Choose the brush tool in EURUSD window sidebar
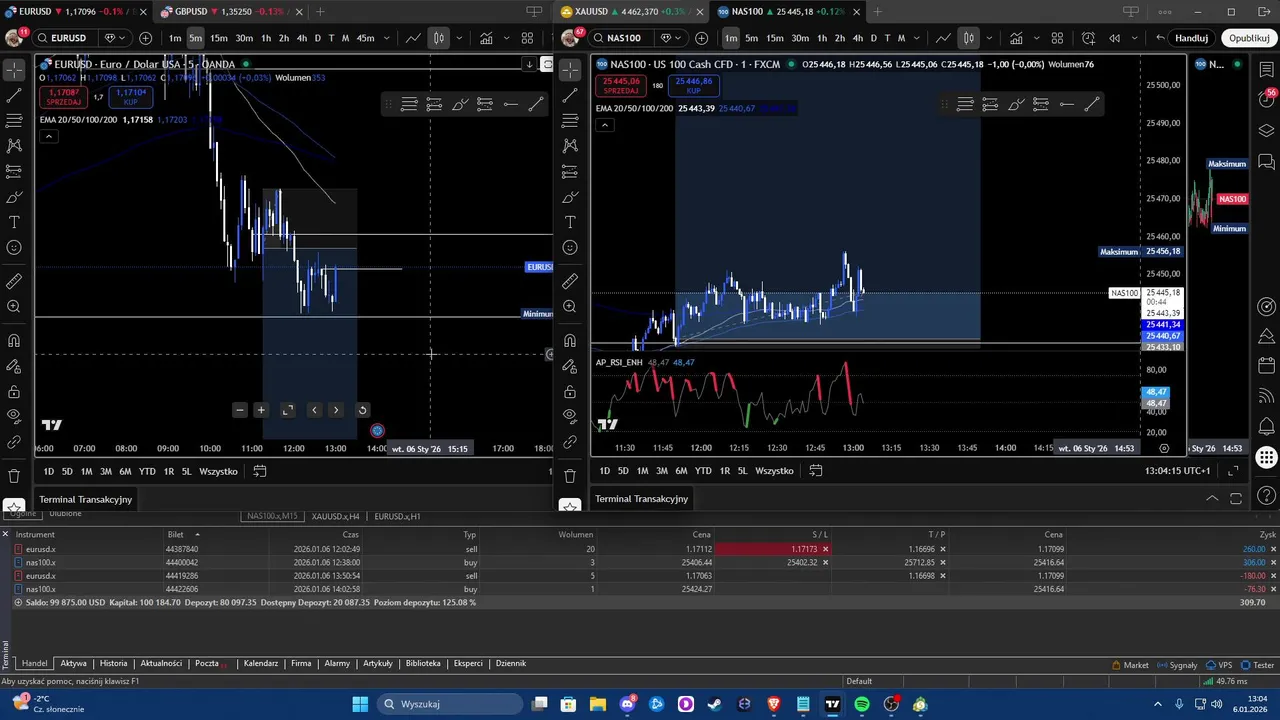Image resolution: width=1280 pixels, height=720 pixels. (x=14, y=197)
